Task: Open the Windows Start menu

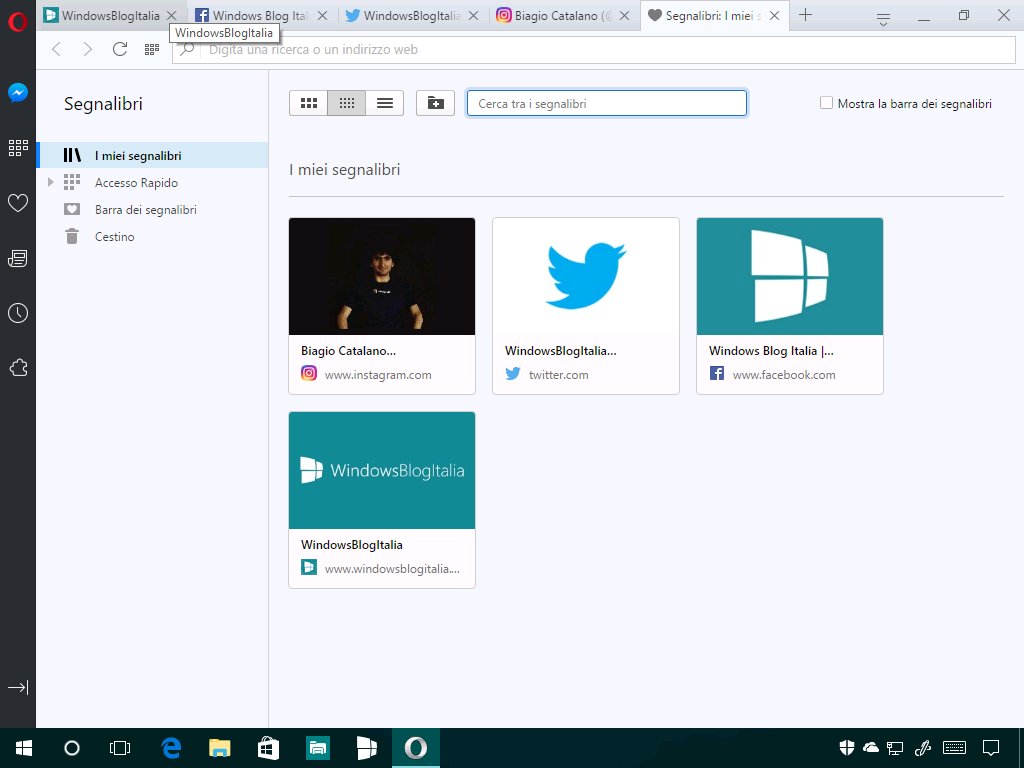Action: tap(24, 748)
